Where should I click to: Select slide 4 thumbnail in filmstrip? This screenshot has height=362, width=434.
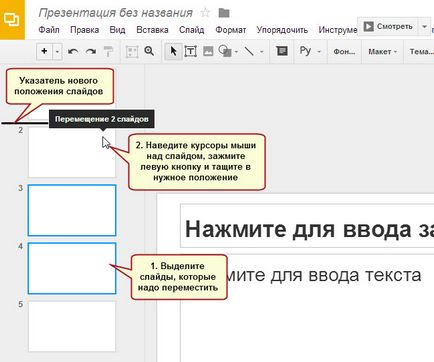point(72,268)
